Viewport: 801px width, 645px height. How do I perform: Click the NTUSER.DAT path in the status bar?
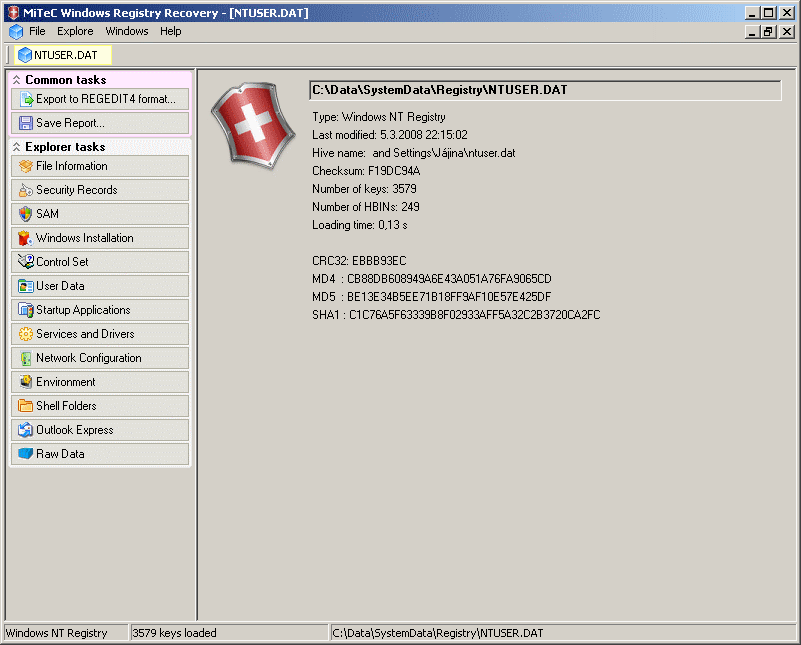pyautogui.click(x=440, y=632)
